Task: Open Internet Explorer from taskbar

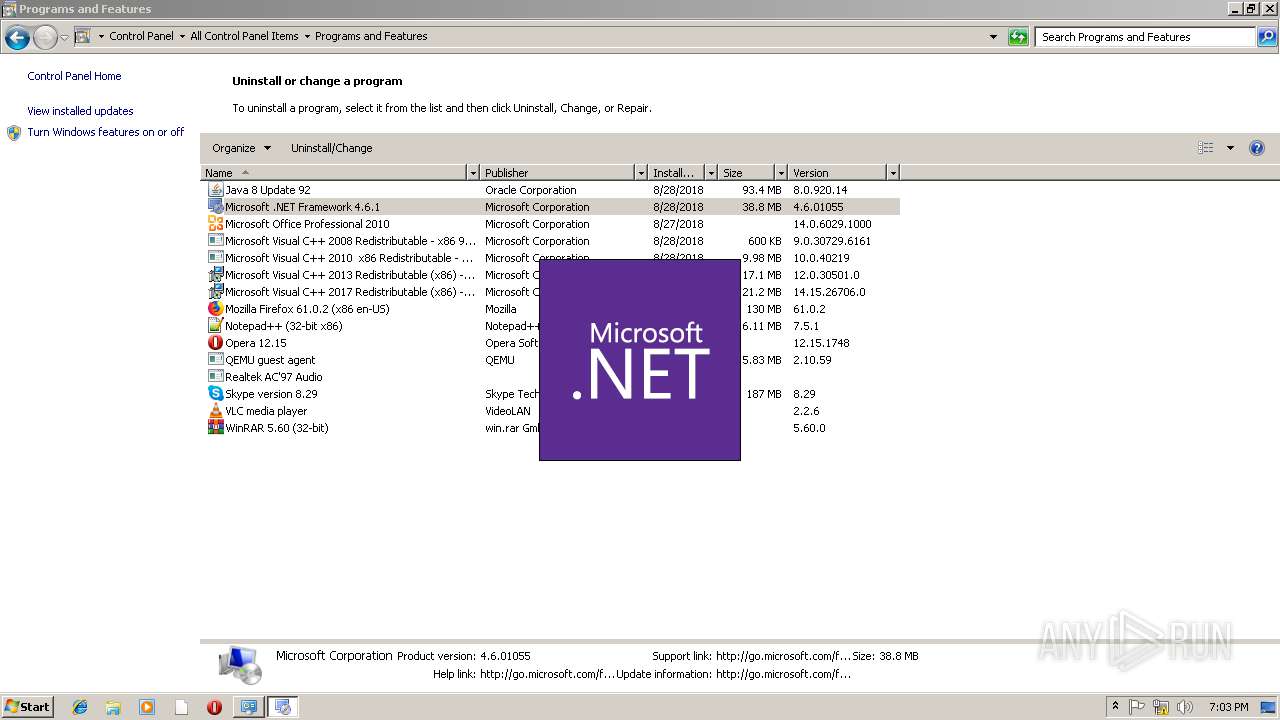Action: [x=80, y=707]
